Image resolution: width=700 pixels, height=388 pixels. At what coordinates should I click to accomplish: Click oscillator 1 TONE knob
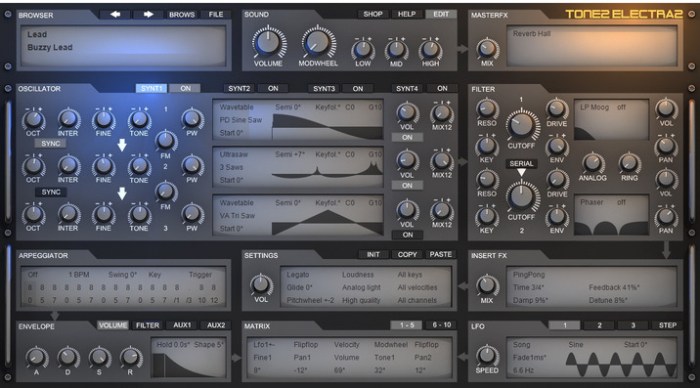coord(139,119)
